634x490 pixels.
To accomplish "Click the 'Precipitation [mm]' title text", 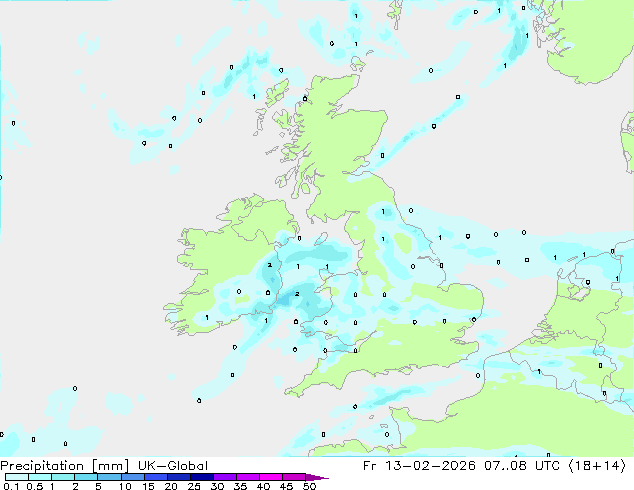I will pyautogui.click(x=65, y=466).
